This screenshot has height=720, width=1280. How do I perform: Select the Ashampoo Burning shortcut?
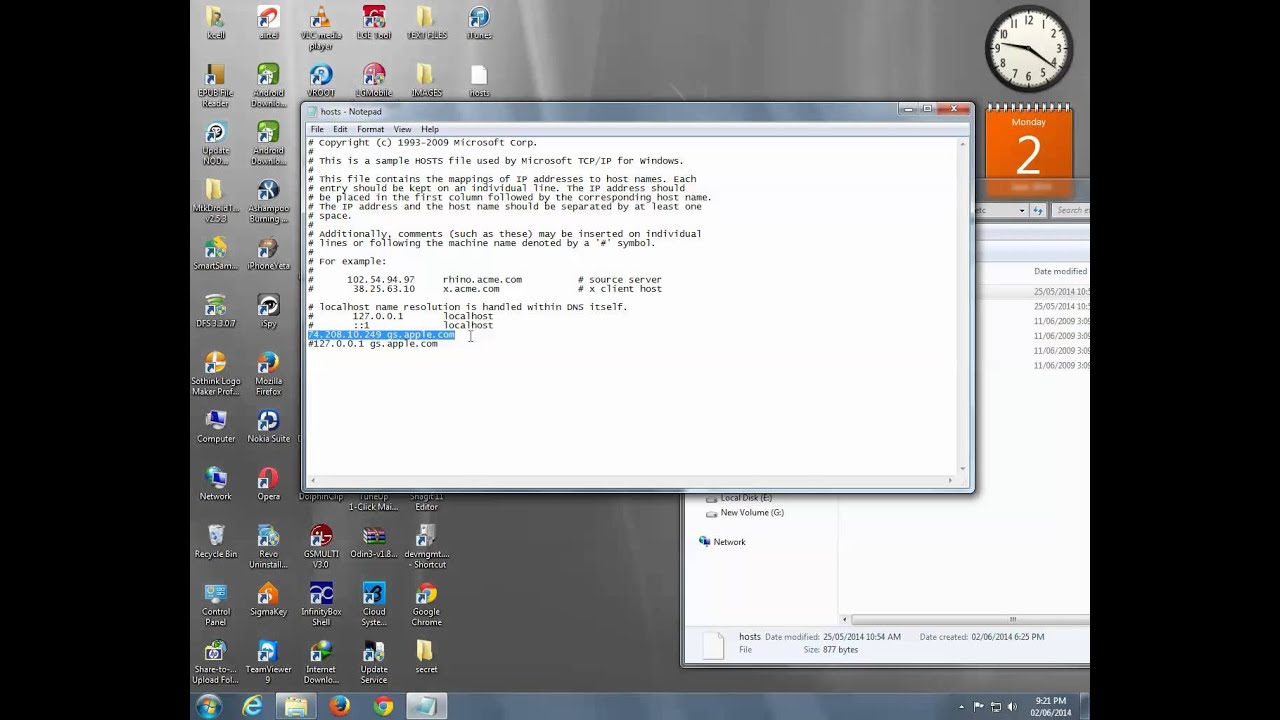coord(268,202)
